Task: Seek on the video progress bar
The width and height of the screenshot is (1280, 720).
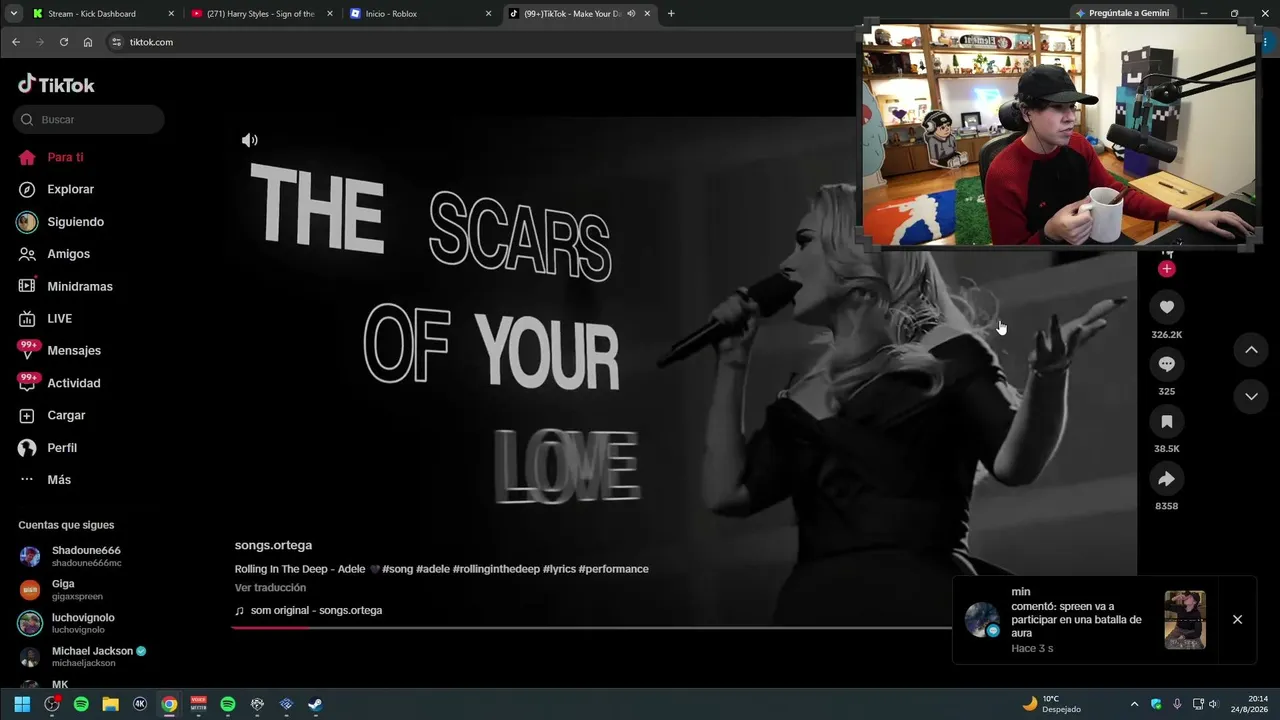Action: 591,628
